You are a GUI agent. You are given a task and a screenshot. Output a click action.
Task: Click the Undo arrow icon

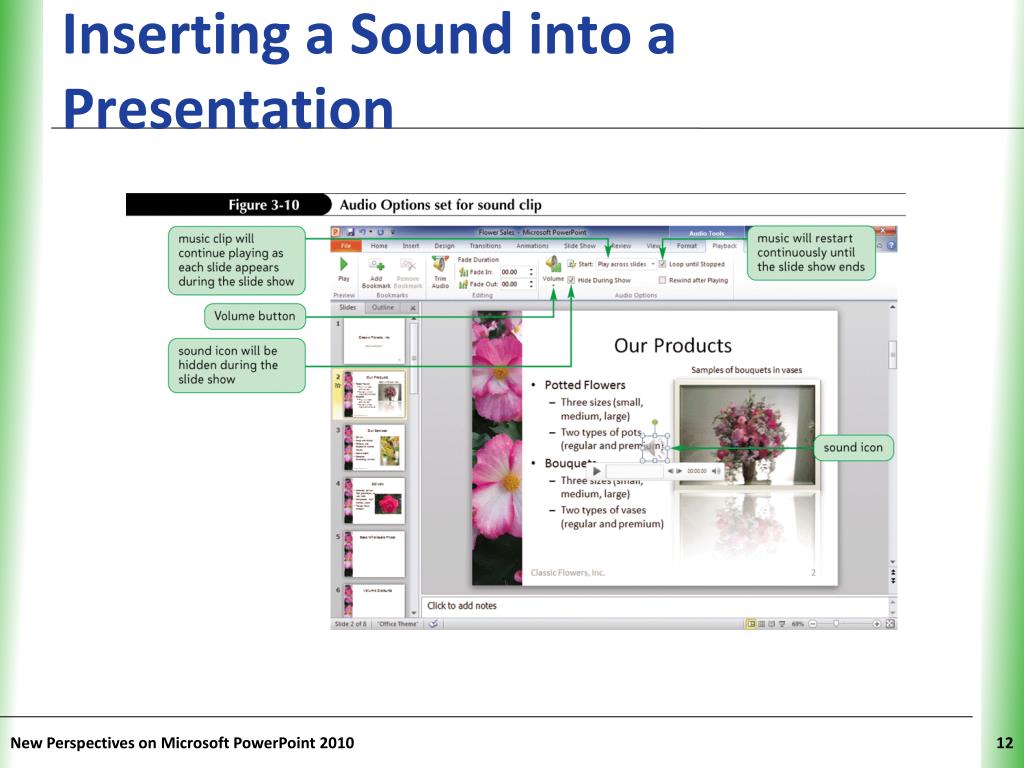(x=363, y=232)
